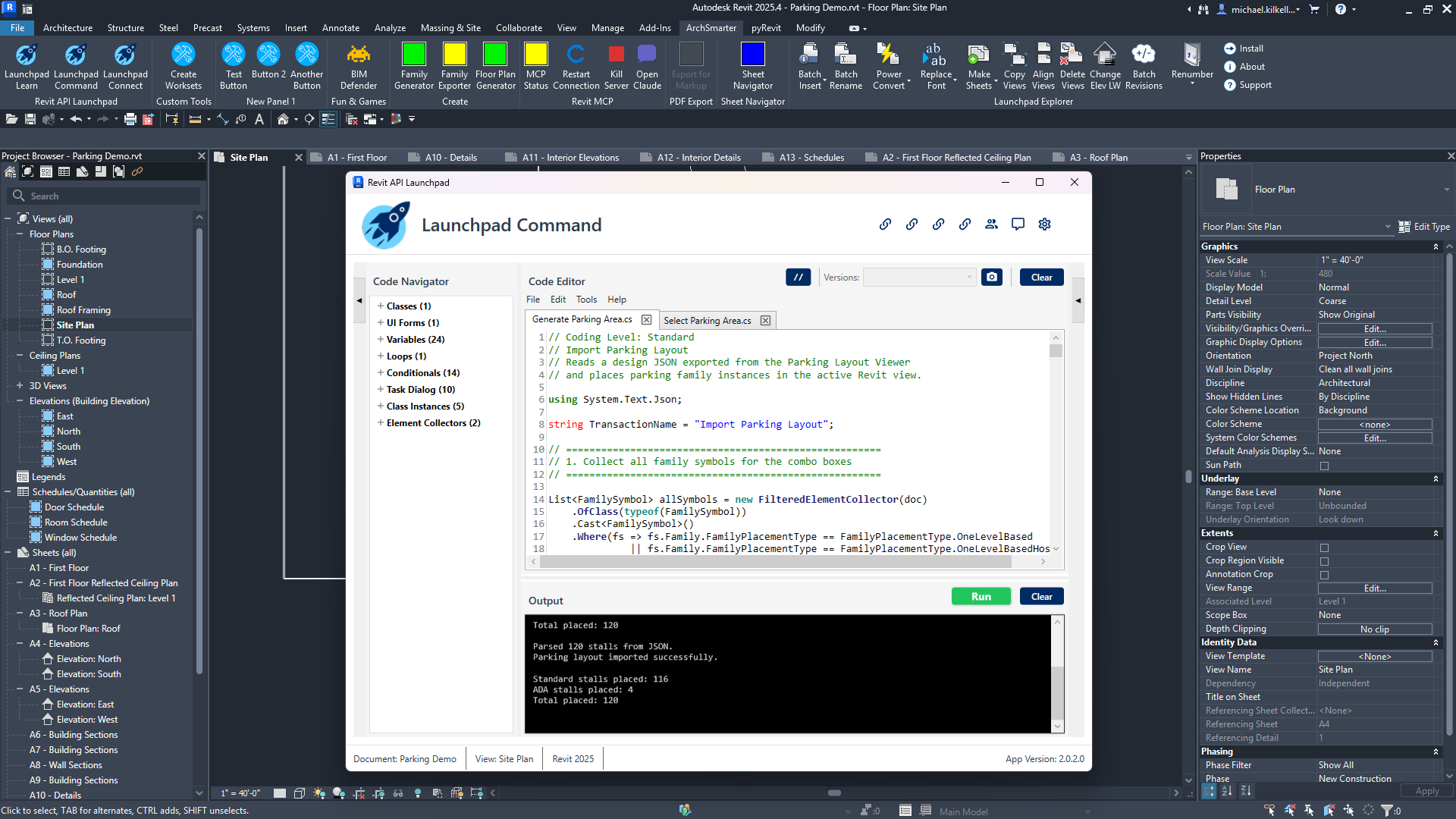Screen dimensions: 1456x819
Task: Check the Annotation Crop checkbox
Action: 1324,575
